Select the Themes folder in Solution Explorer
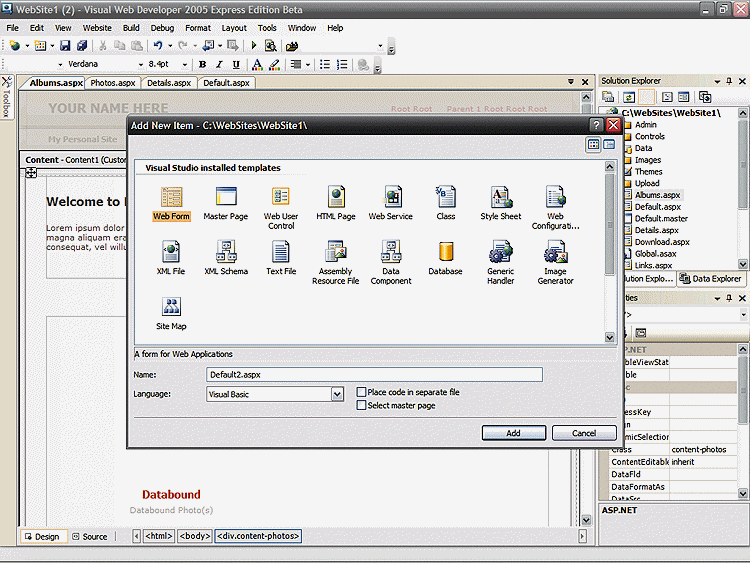Screen dimensions: 750x563 (648, 172)
